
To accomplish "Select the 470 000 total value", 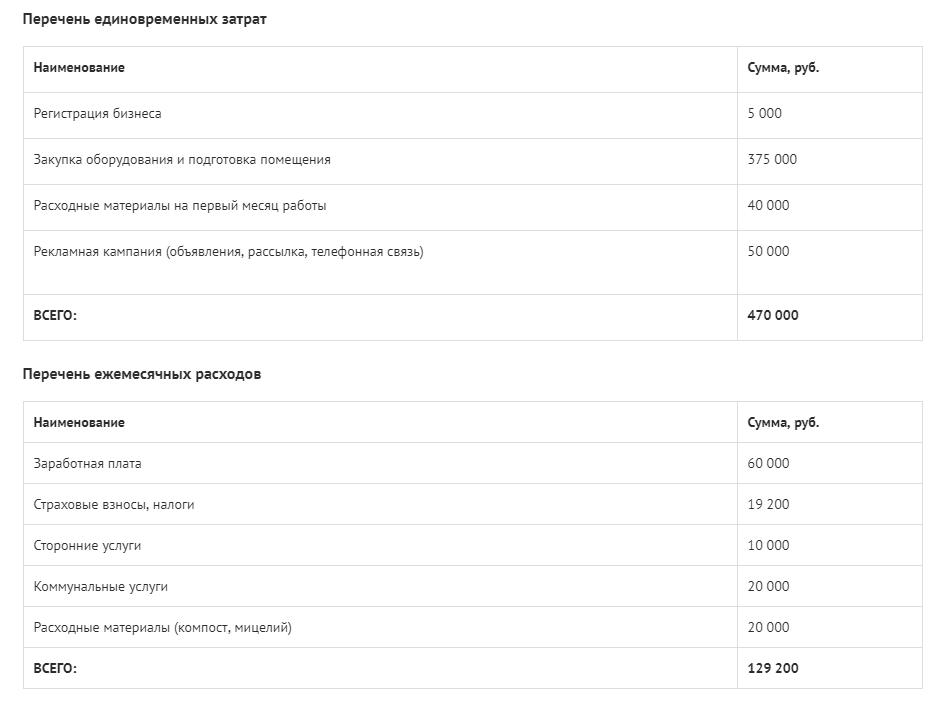I will [773, 315].
